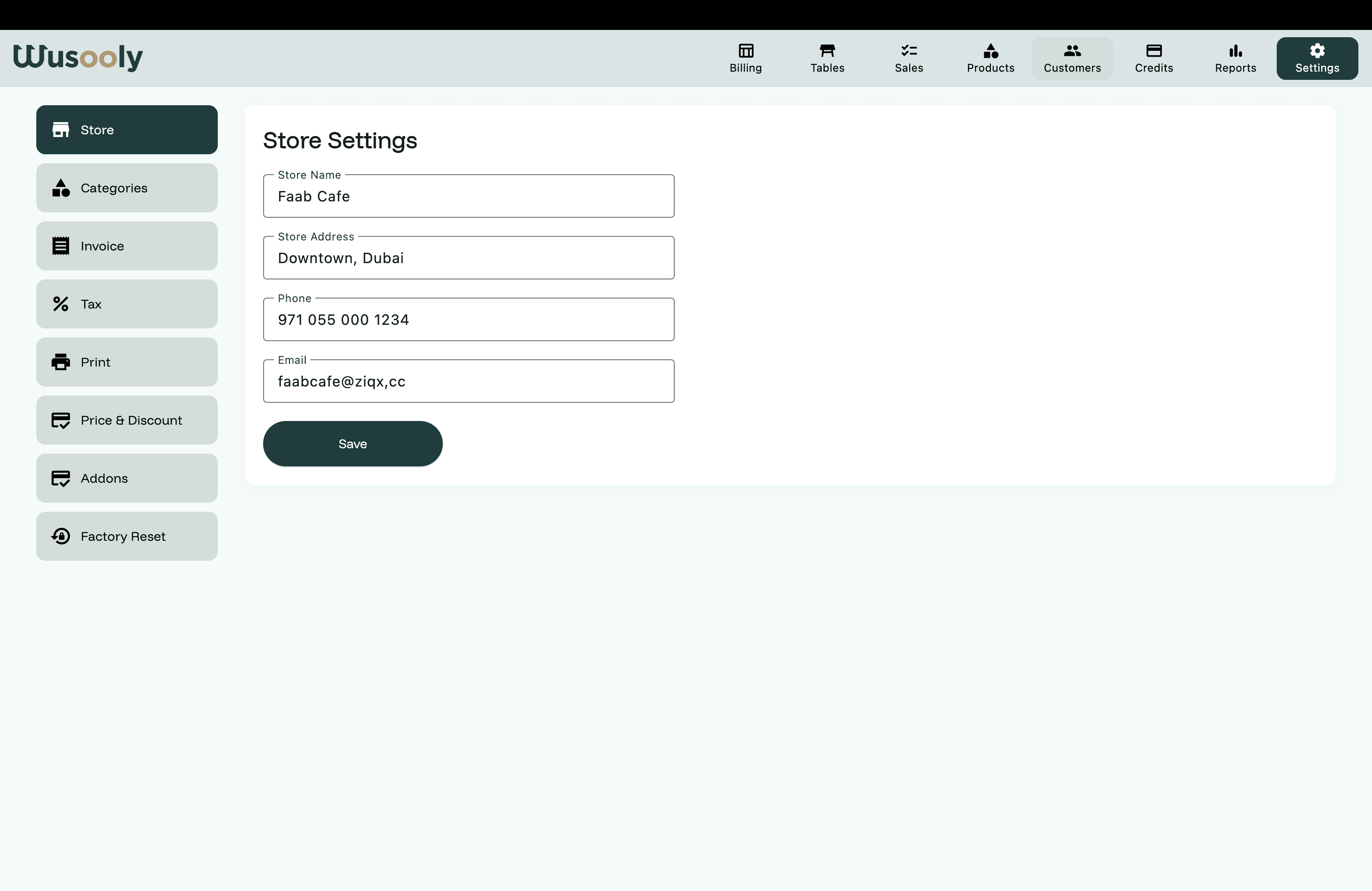Open the Tax percent section
This screenshot has height=891, width=1372.
(x=127, y=304)
